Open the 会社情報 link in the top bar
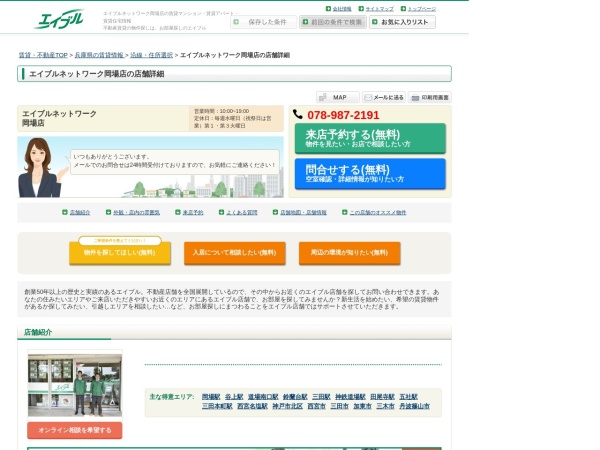 [342, 9]
